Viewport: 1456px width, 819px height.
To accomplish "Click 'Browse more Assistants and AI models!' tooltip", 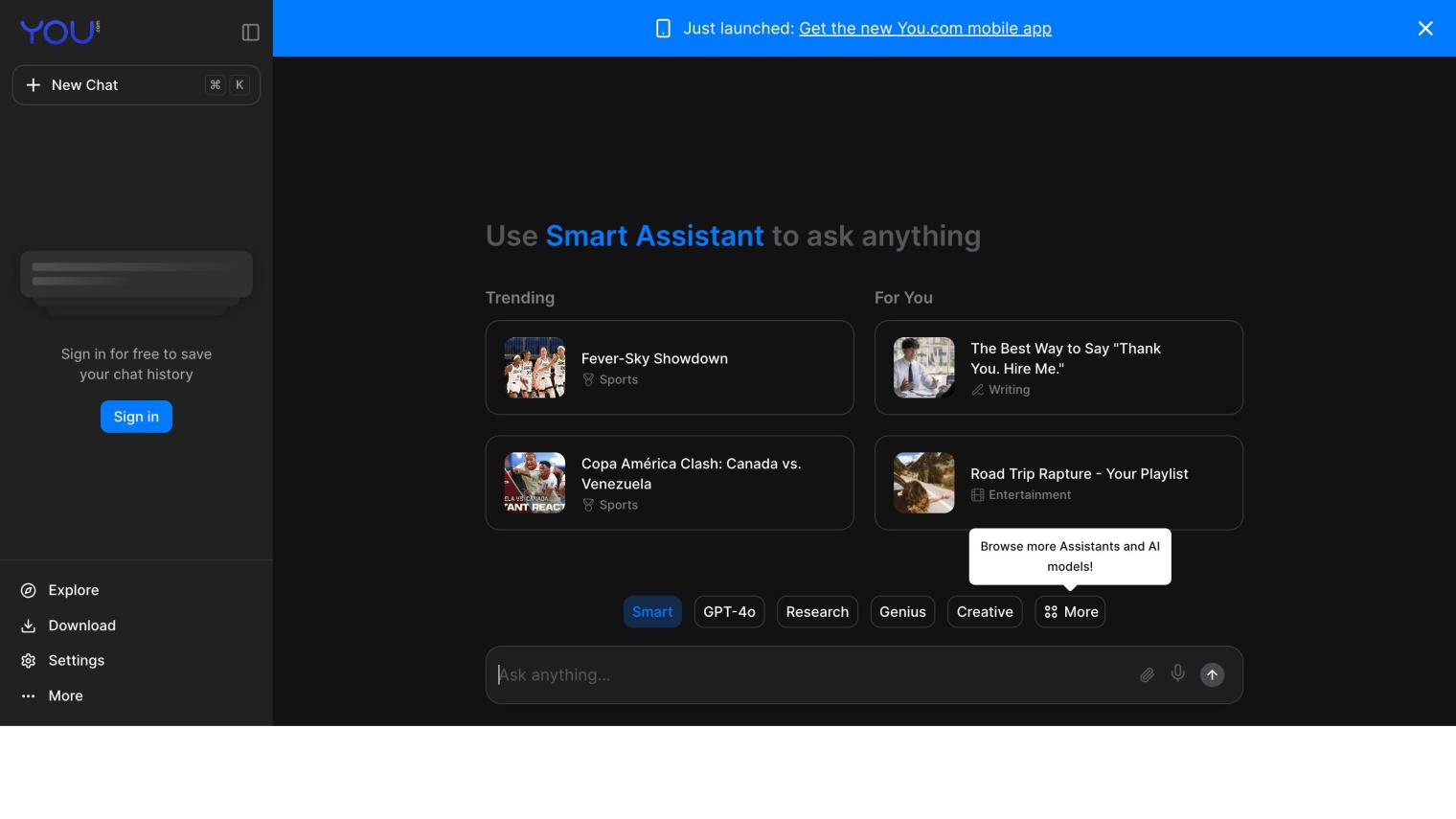I will [x=1070, y=557].
